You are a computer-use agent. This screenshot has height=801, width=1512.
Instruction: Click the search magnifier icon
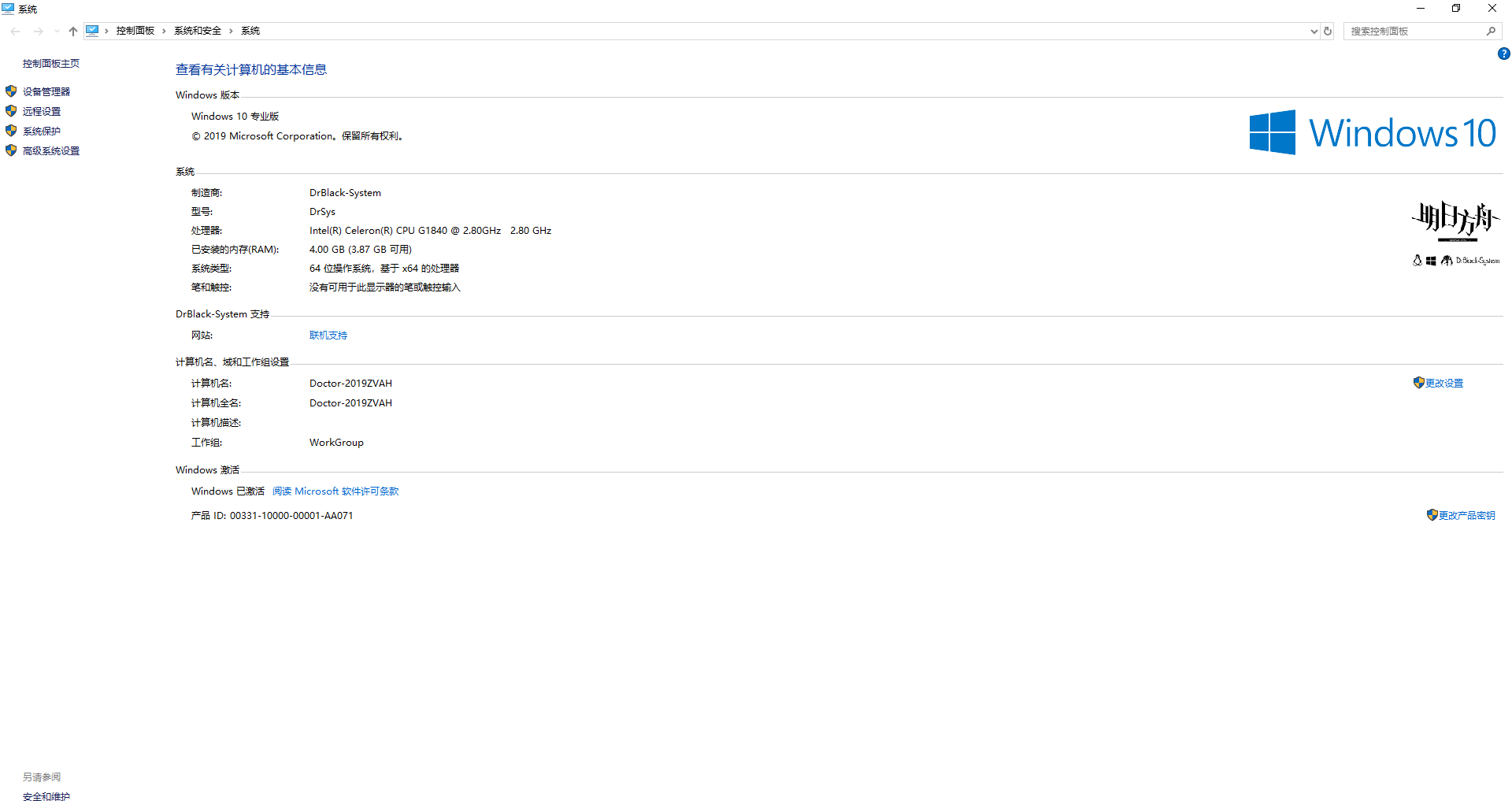1491,32
